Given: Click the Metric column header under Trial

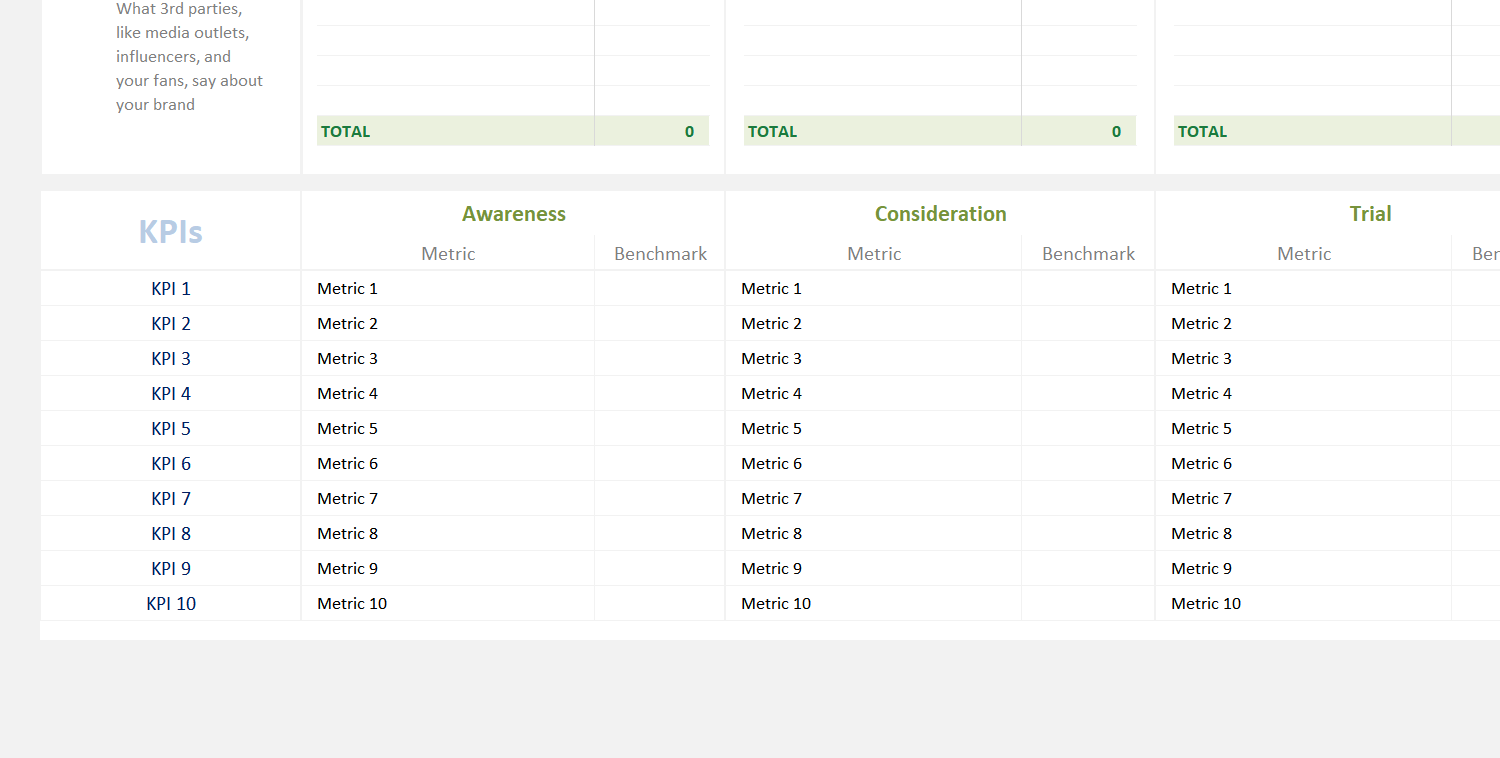Looking at the screenshot, I should (x=1303, y=253).
